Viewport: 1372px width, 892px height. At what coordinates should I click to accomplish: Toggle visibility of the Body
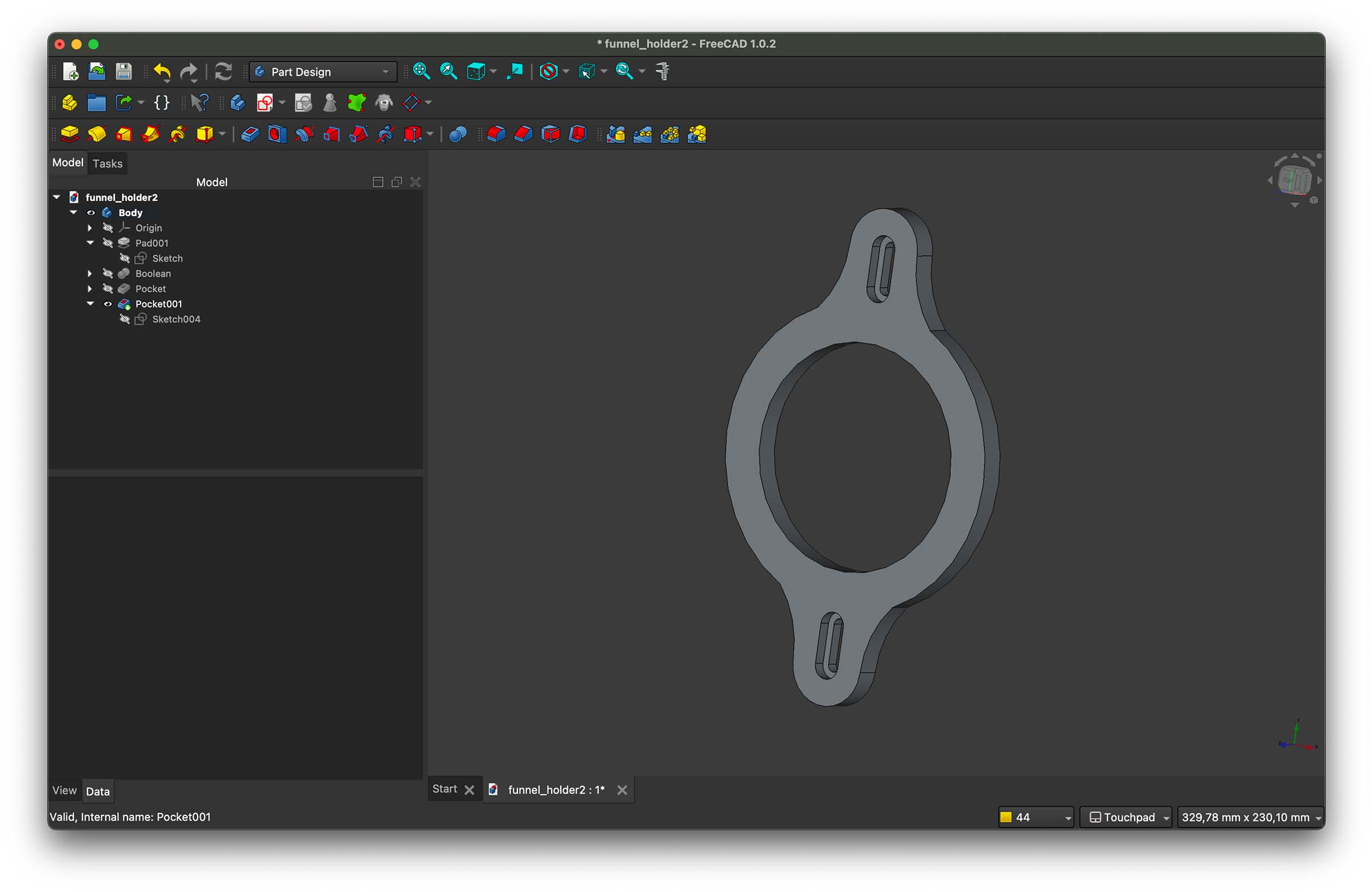pyautogui.click(x=91, y=213)
